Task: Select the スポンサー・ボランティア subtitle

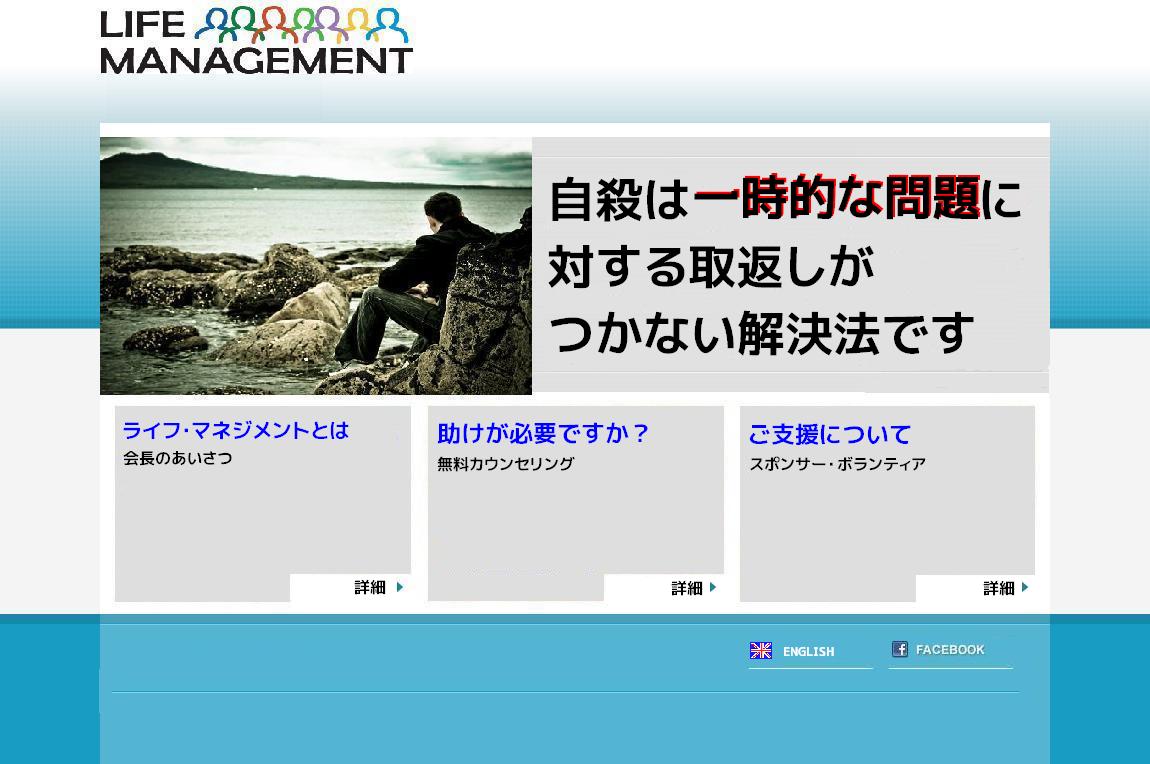Action: tap(837, 464)
